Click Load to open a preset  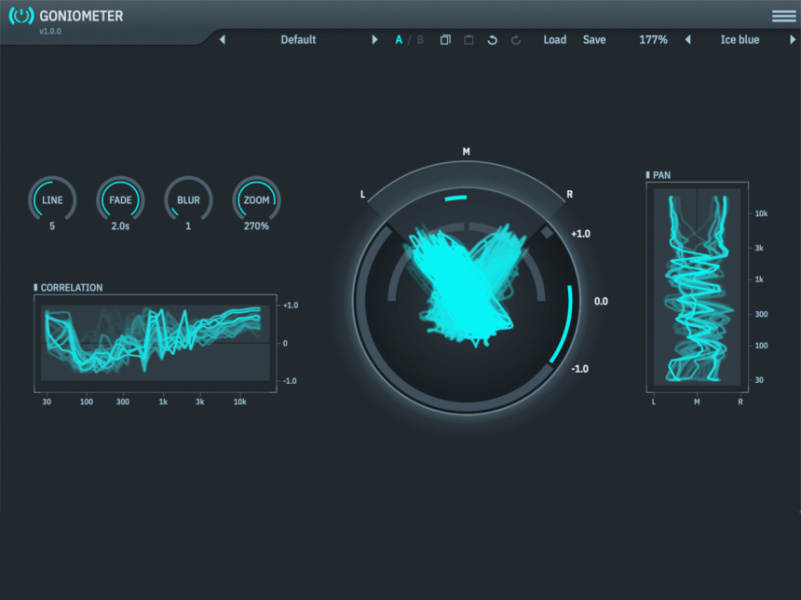pyautogui.click(x=554, y=40)
